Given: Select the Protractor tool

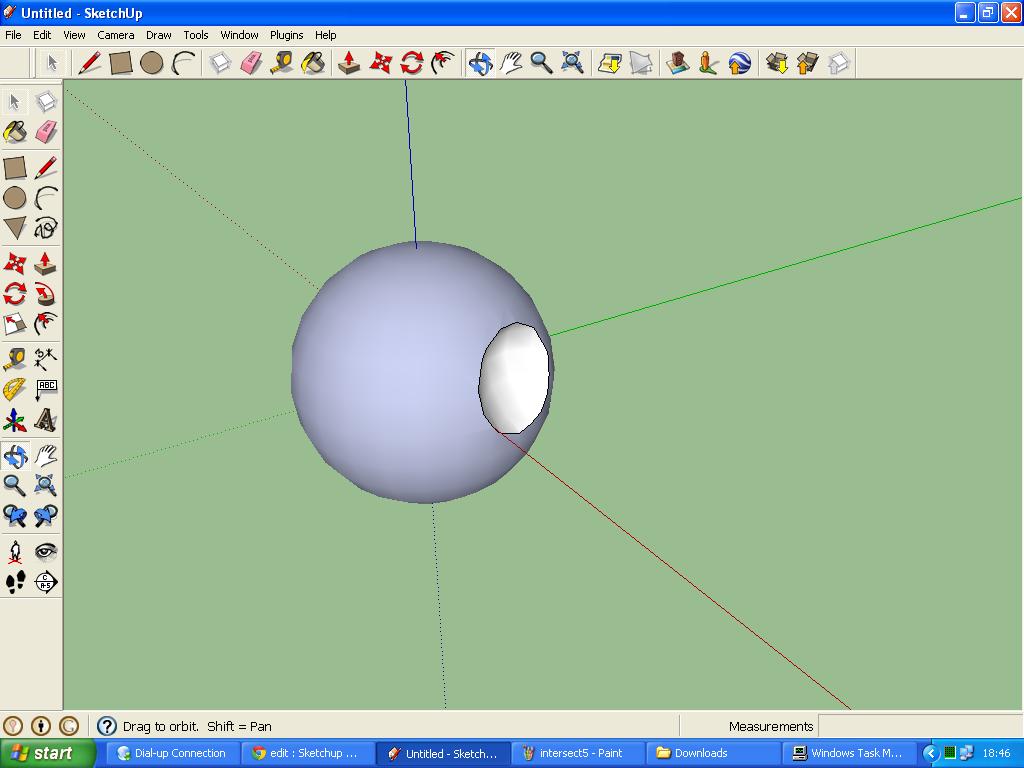Looking at the screenshot, I should pos(15,389).
